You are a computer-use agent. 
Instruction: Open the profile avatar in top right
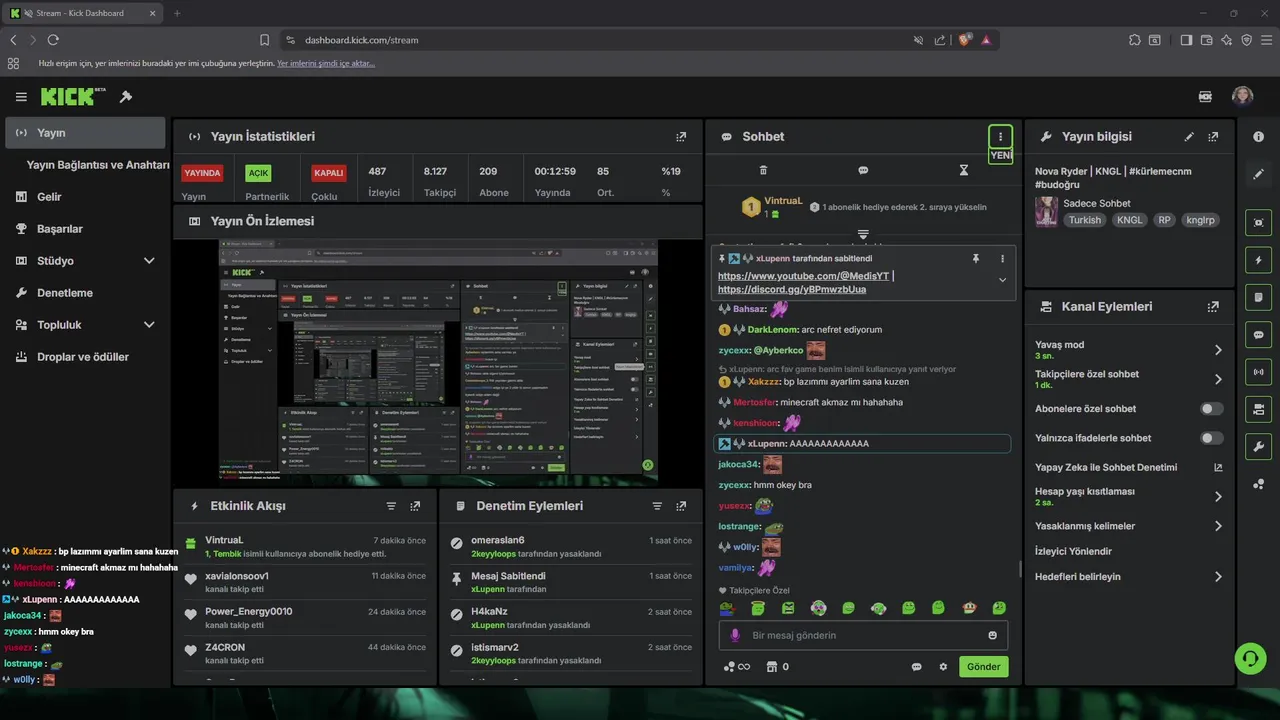(1242, 96)
